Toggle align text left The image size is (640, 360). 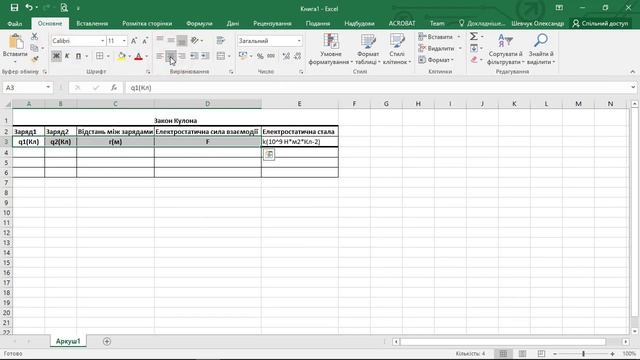(160, 56)
